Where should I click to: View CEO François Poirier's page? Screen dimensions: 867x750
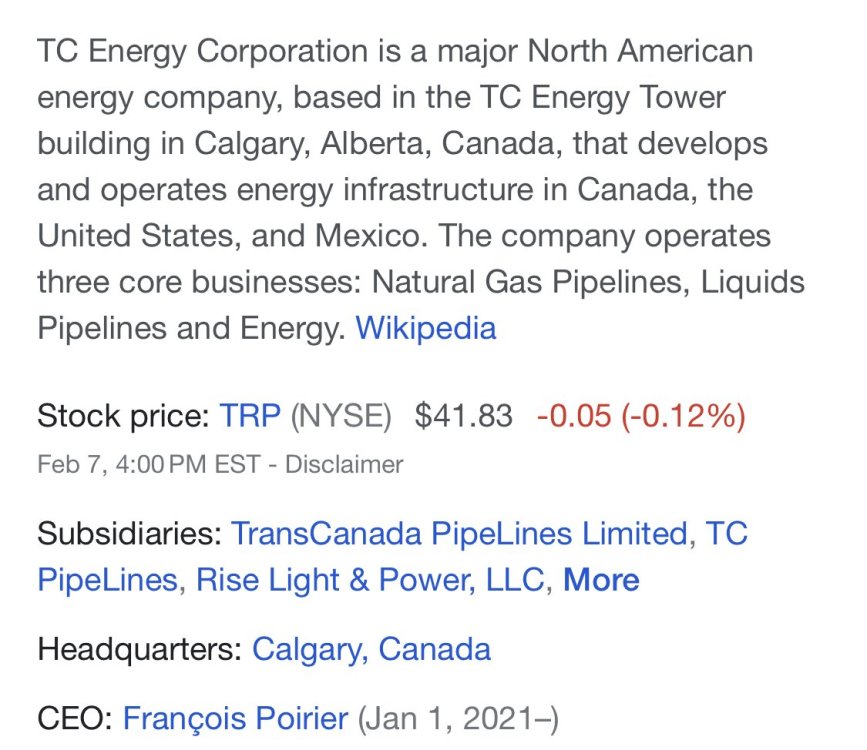pos(236,718)
